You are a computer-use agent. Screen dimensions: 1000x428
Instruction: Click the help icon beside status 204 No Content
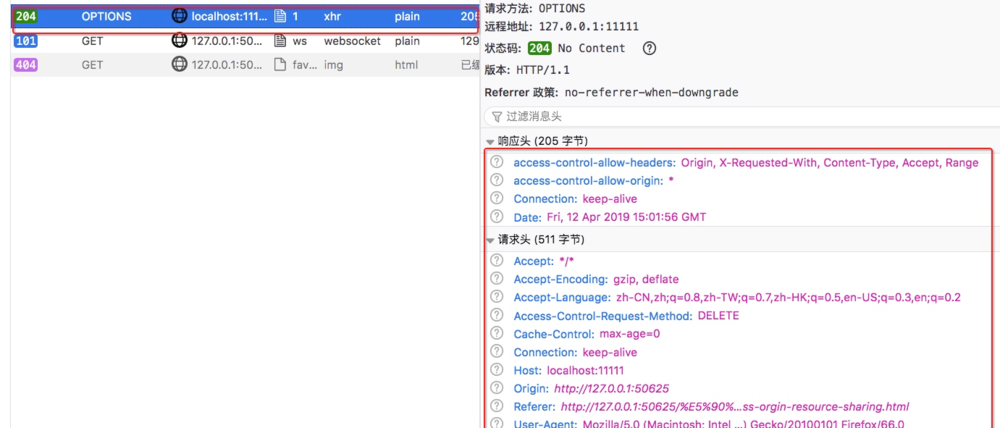pos(649,48)
